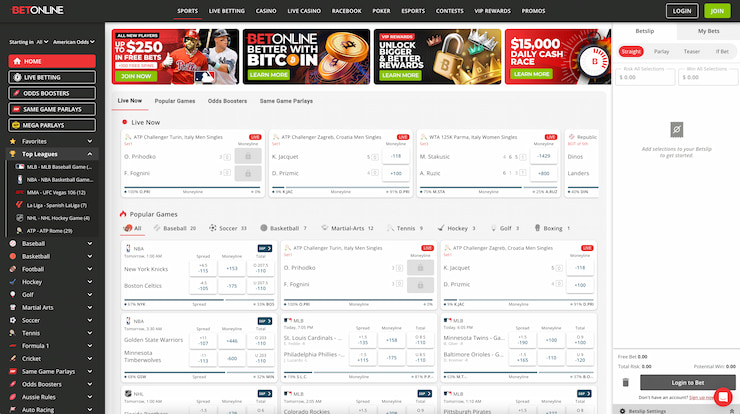Expand the Favorites sidebar section
The image size is (740, 414).
92,141
